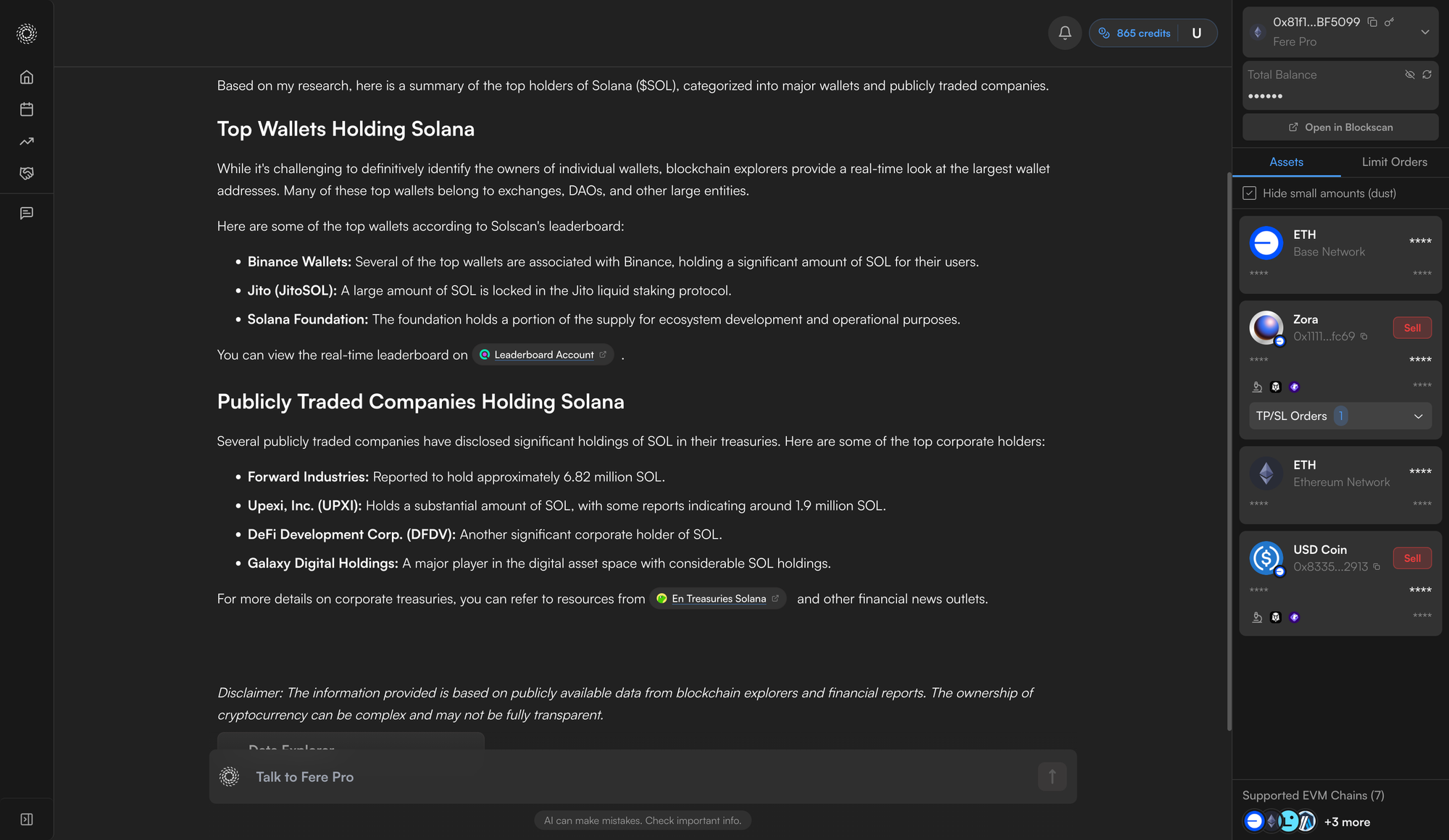Image resolution: width=1449 pixels, height=840 pixels.
Task: Toggle Total Balance visibility eye icon
Action: (x=1410, y=75)
